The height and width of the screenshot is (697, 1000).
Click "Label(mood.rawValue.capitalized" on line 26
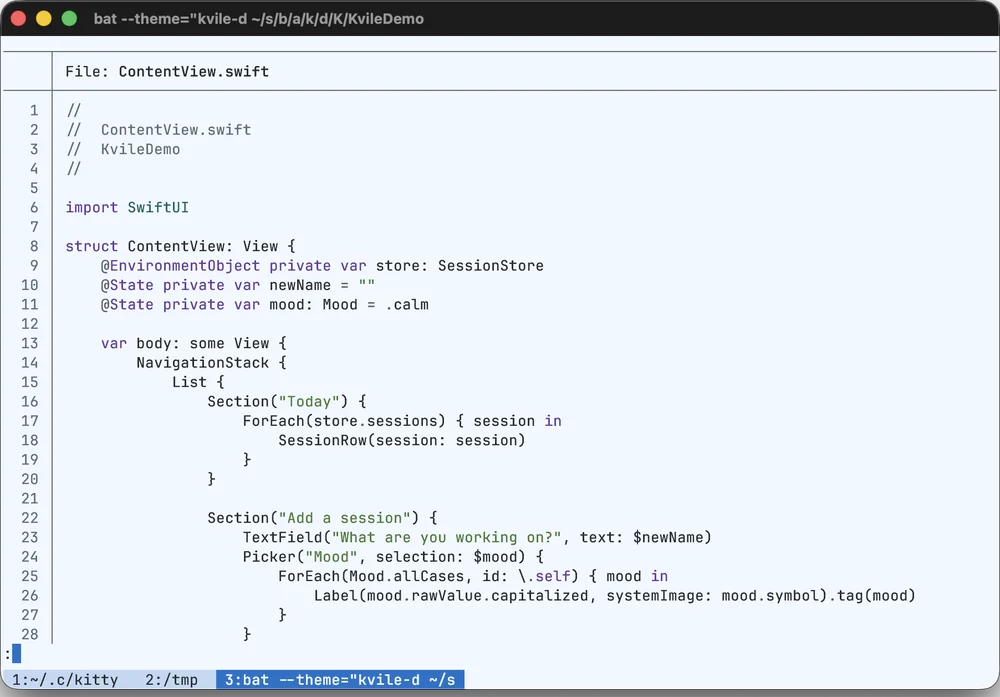pyautogui.click(x=451, y=595)
